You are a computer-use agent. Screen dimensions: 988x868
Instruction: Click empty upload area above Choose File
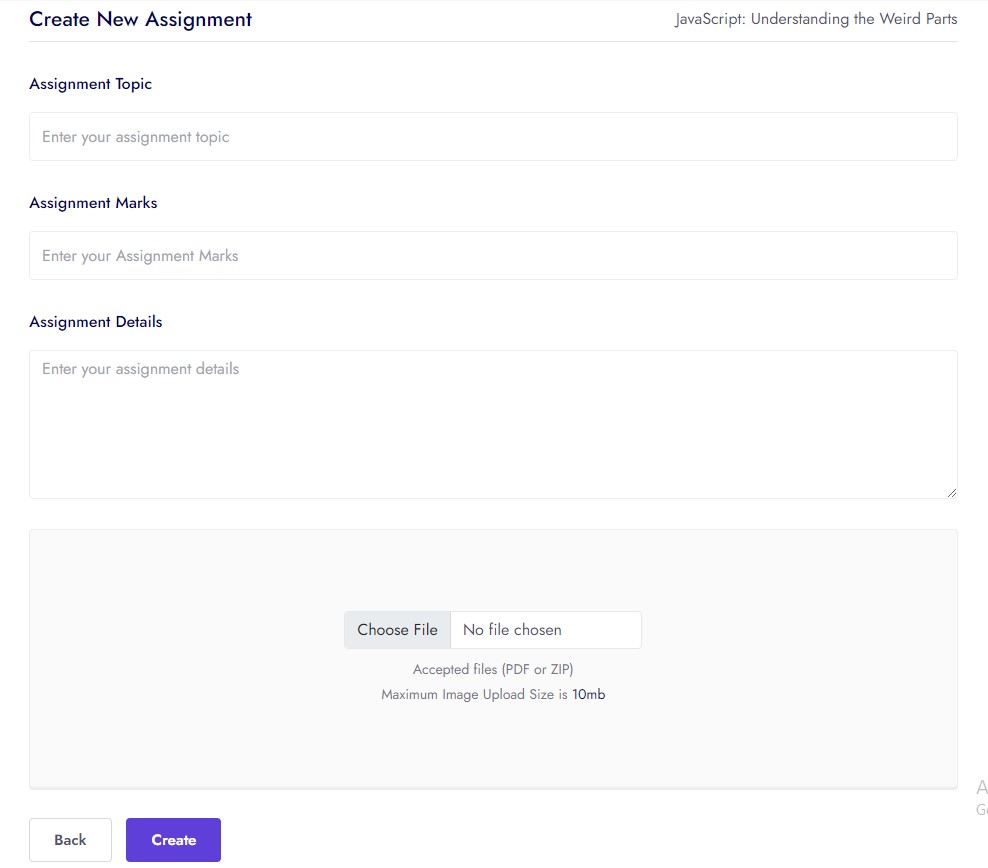[x=493, y=570]
